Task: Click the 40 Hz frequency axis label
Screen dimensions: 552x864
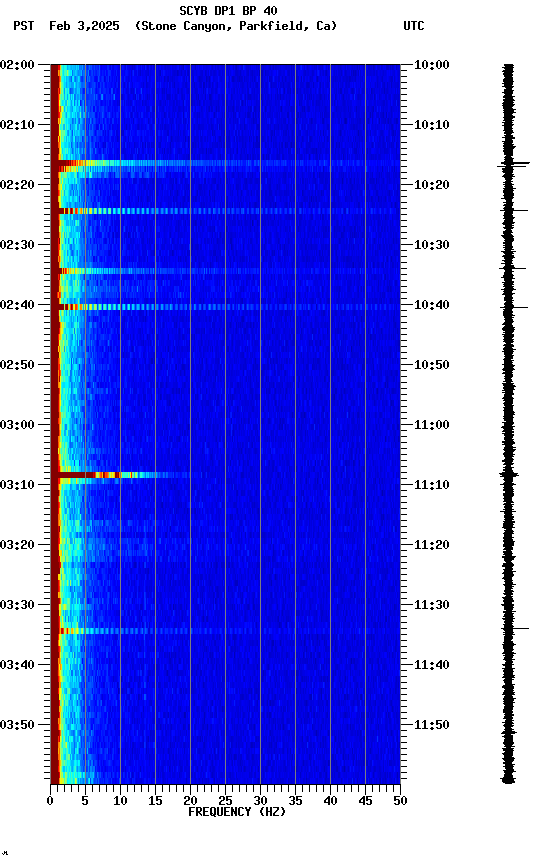Action: click(x=331, y=801)
